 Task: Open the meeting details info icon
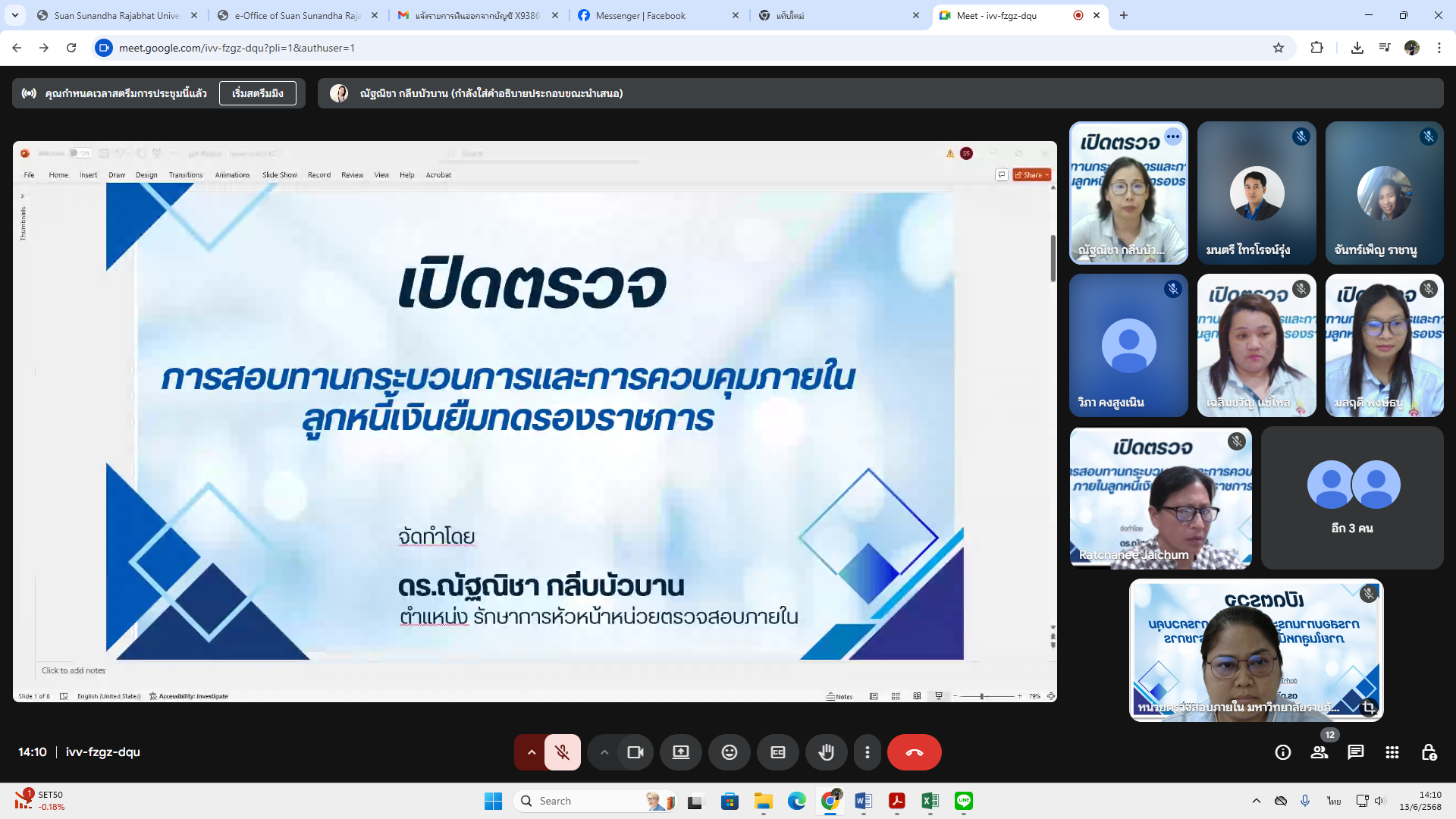point(1282,752)
